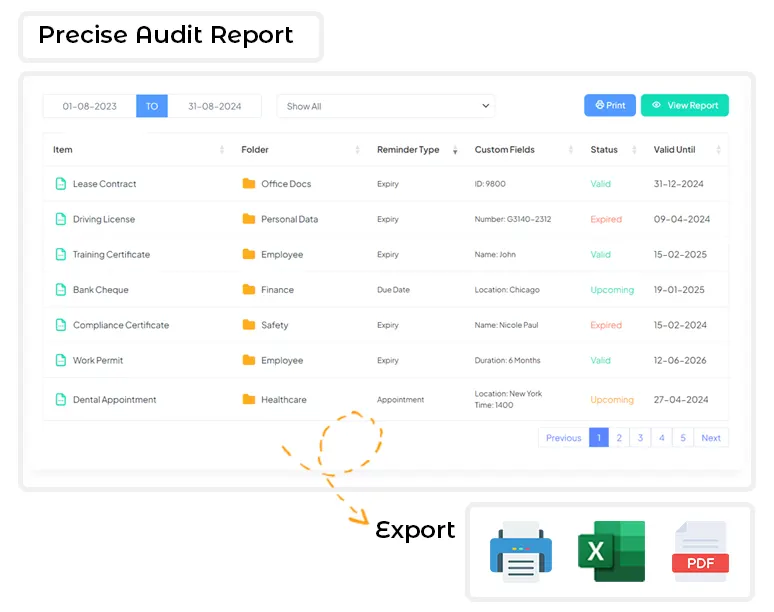Edit the start date 01-08-2023 field
The width and height of the screenshot is (774, 612).
click(89, 106)
